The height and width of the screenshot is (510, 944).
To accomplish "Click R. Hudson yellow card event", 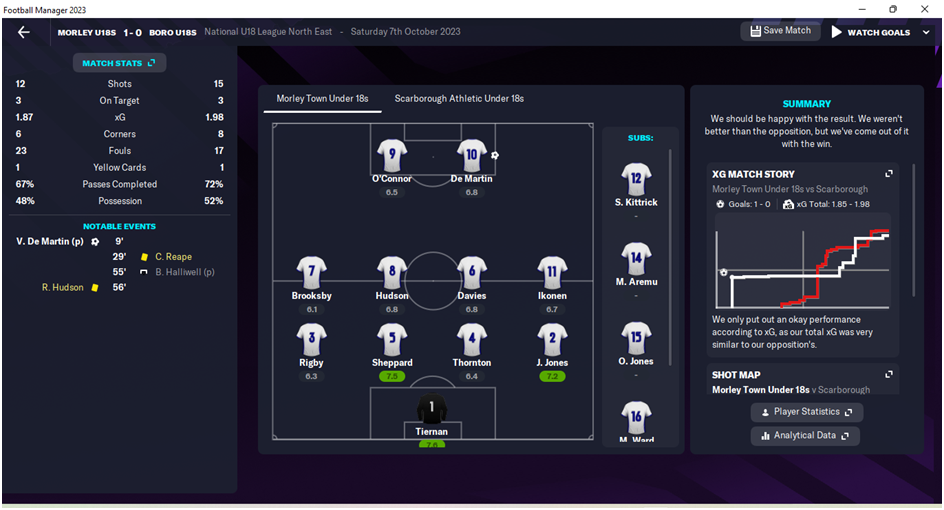I will coord(84,288).
